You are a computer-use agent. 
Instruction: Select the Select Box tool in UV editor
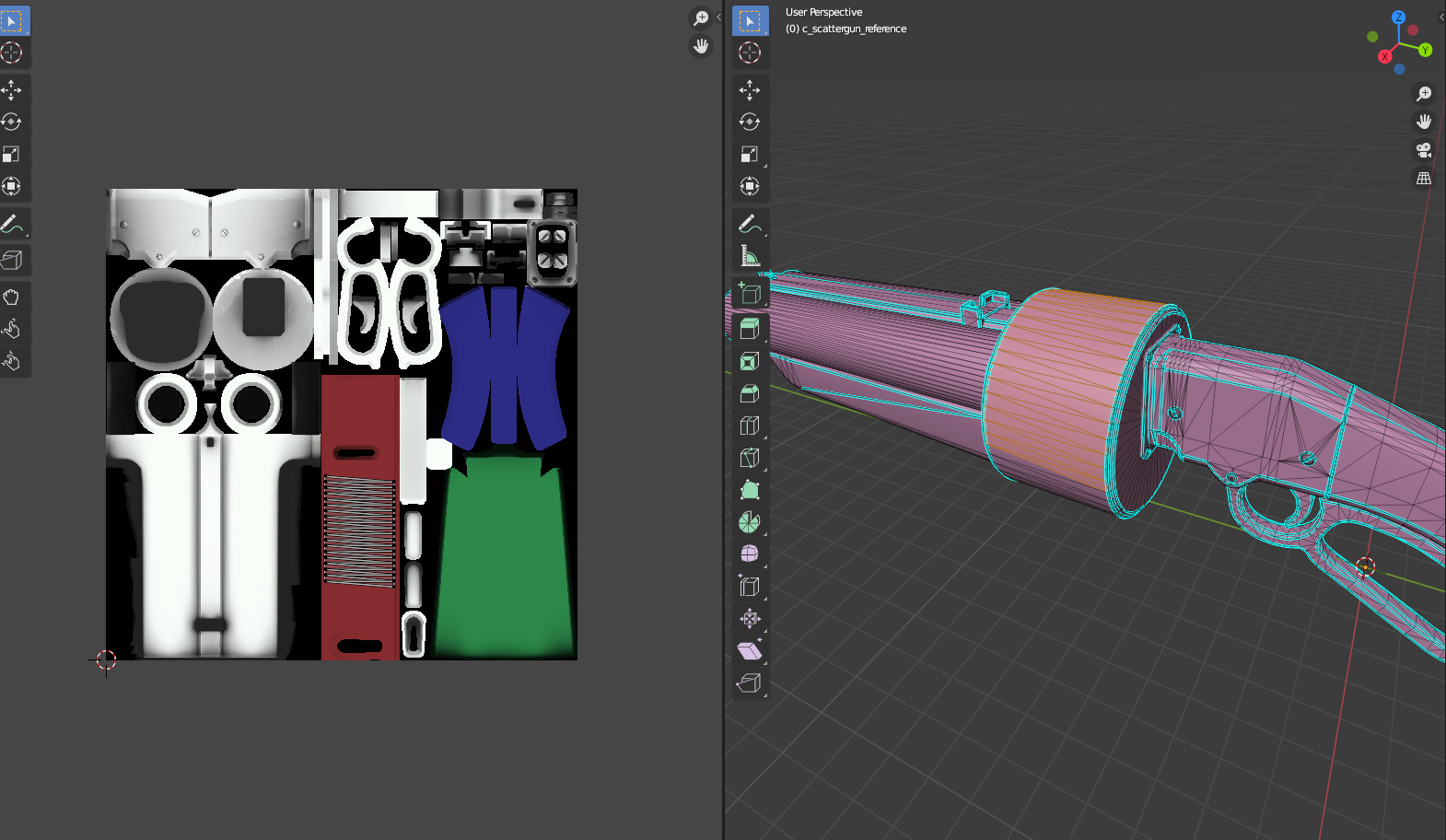tap(13, 20)
